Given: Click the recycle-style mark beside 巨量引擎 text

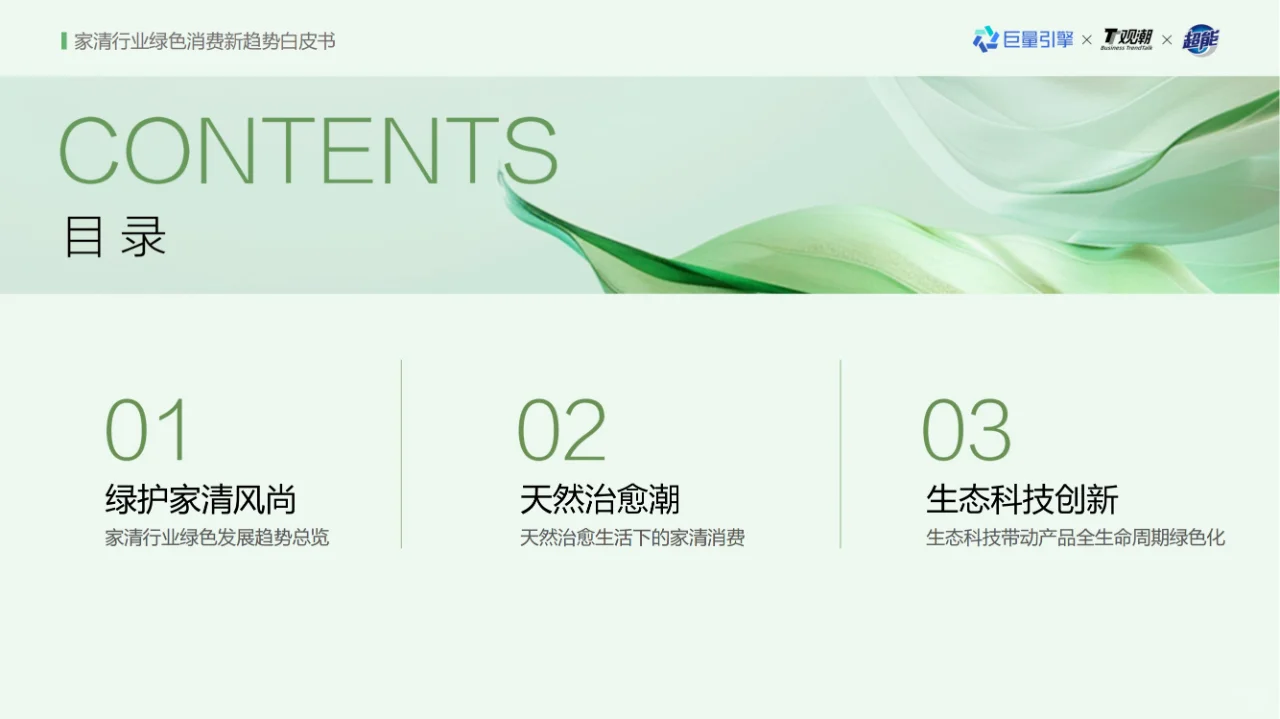Looking at the screenshot, I should tap(987, 38).
